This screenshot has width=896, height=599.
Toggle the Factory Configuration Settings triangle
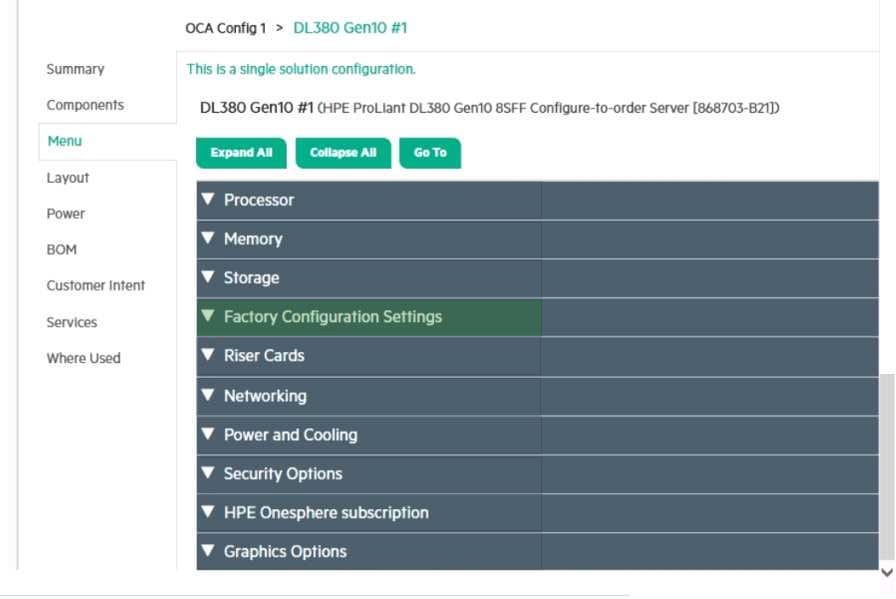tap(208, 317)
